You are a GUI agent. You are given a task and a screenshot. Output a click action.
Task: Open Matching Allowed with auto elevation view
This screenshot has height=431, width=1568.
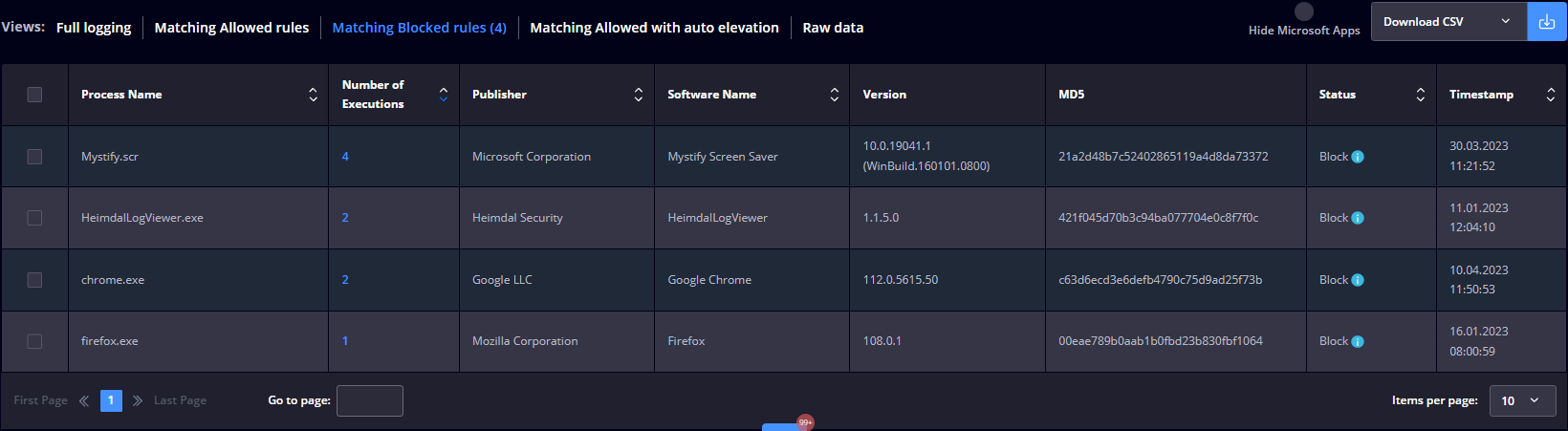tap(654, 28)
